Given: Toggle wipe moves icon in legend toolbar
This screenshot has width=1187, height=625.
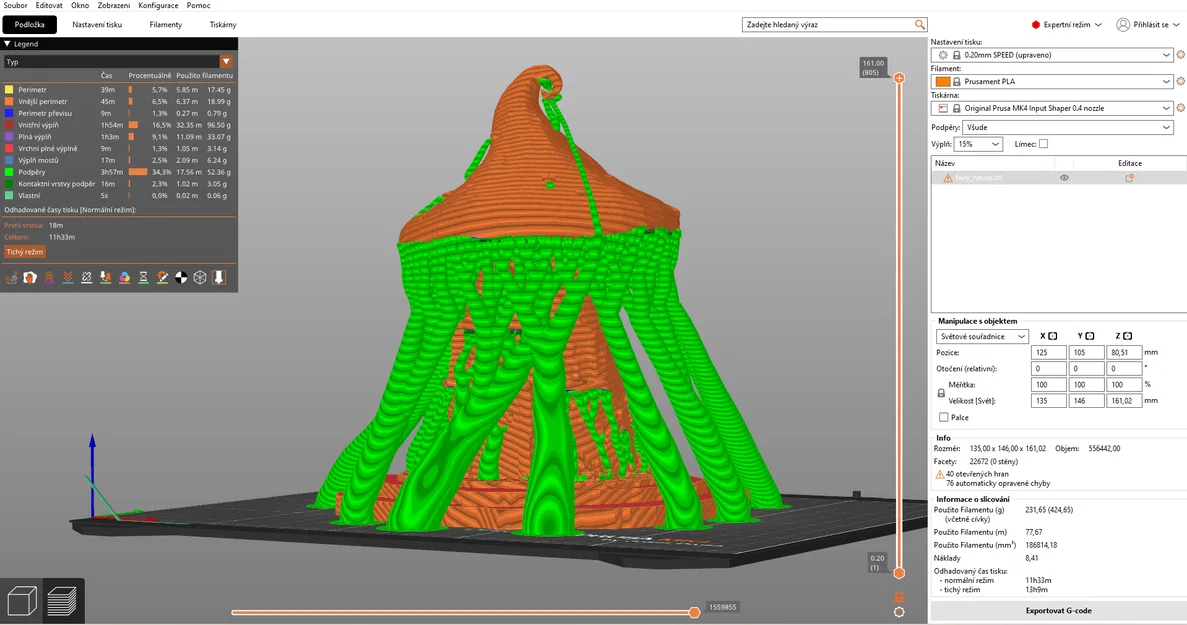Looking at the screenshot, I should pos(30,278).
